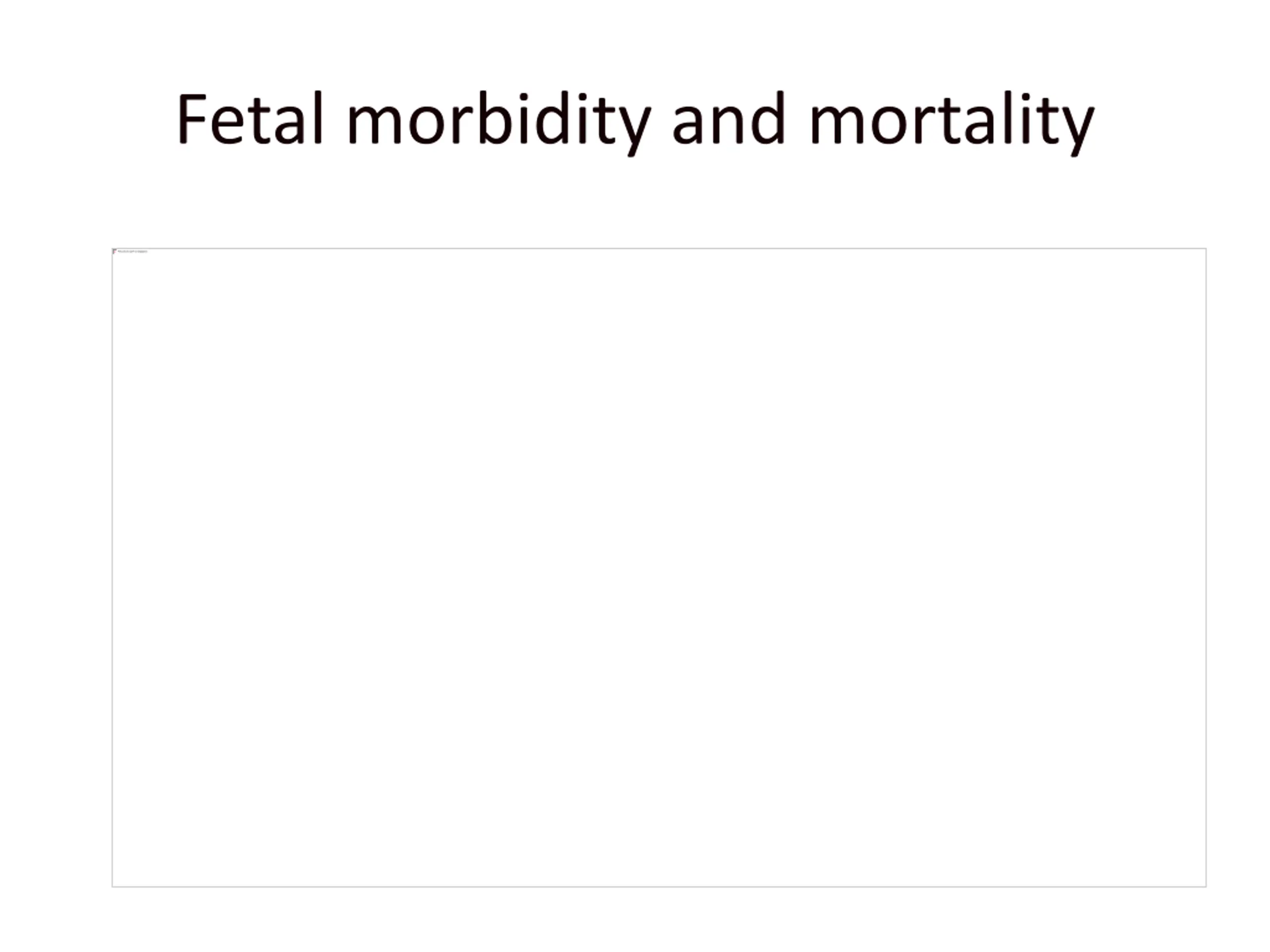Click the word 'mortality' in the title

click(x=952, y=122)
